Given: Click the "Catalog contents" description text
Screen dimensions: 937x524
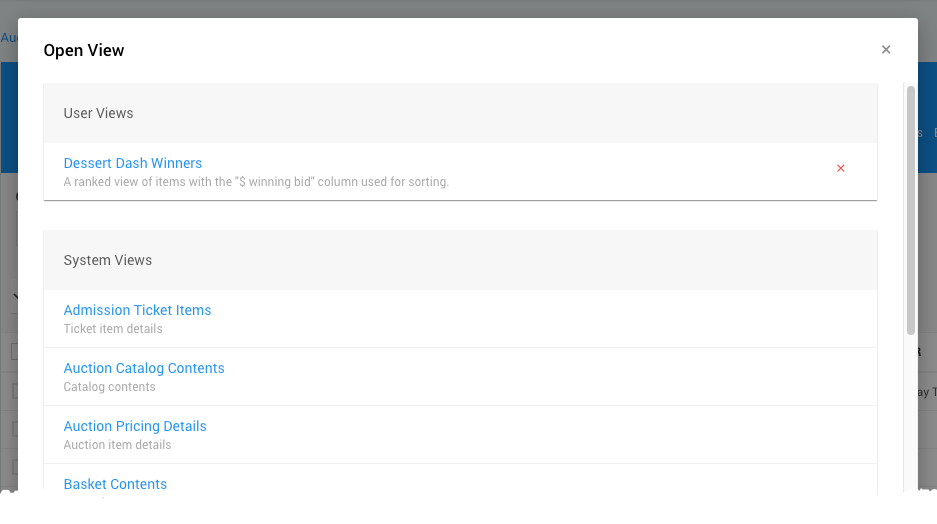Looking at the screenshot, I should tap(110, 387).
